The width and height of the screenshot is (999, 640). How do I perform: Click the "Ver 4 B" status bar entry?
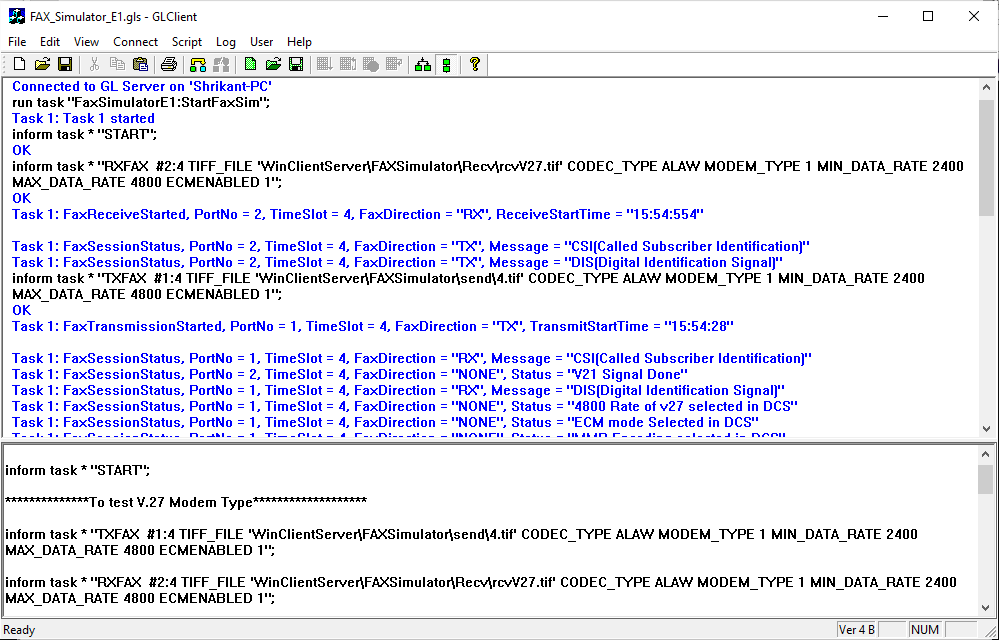(856, 630)
